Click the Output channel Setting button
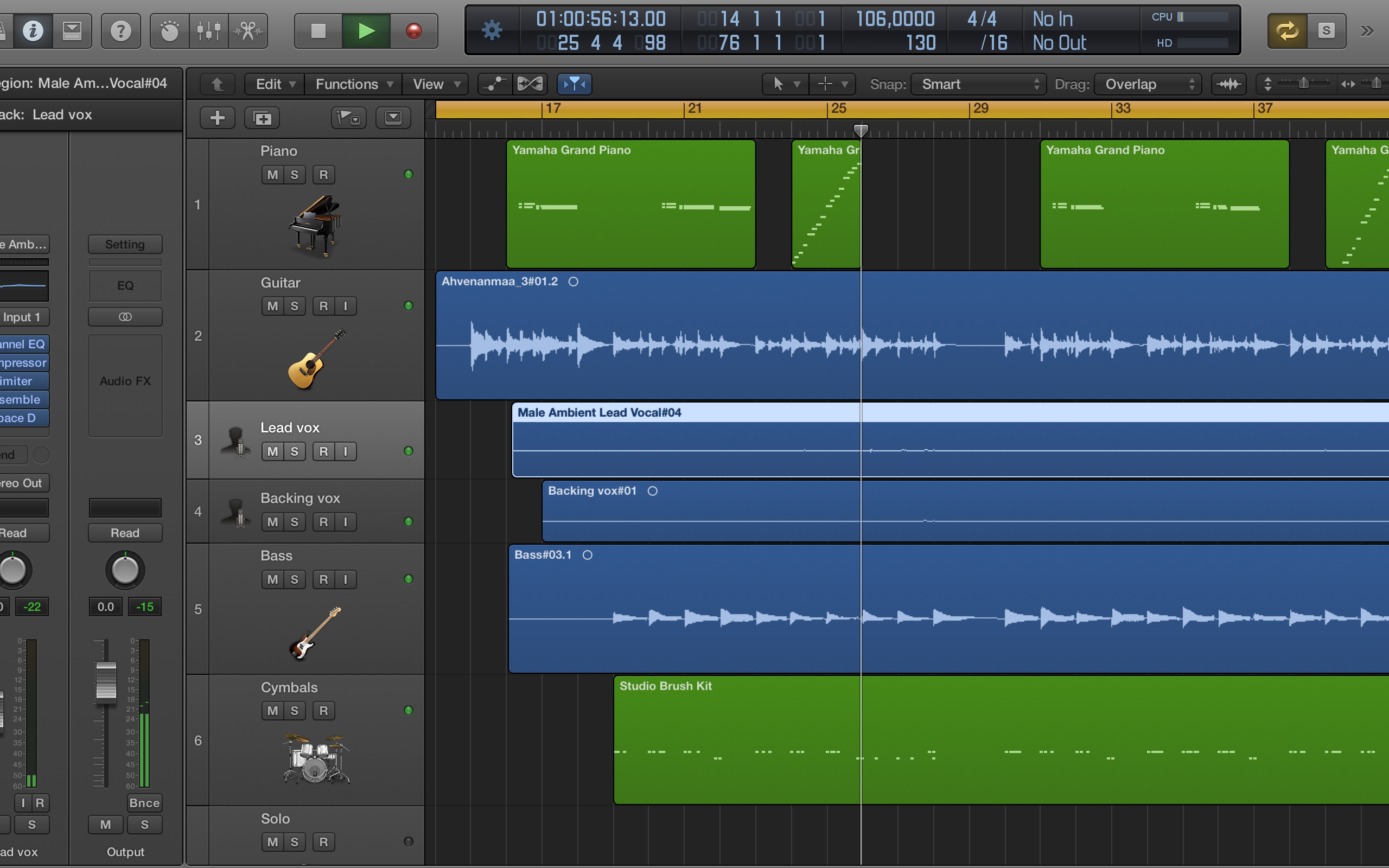1389x868 pixels. 125,245
